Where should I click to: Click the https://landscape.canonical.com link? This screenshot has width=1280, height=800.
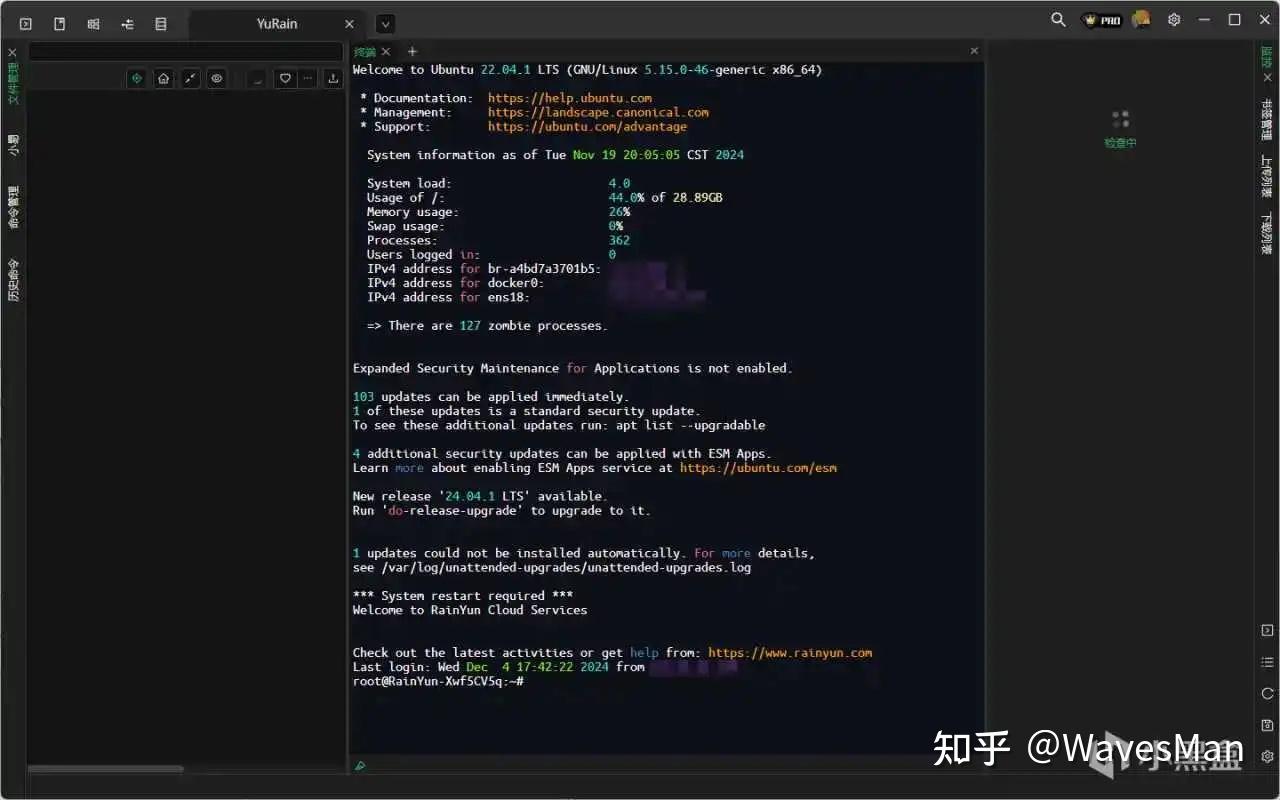tap(598, 113)
